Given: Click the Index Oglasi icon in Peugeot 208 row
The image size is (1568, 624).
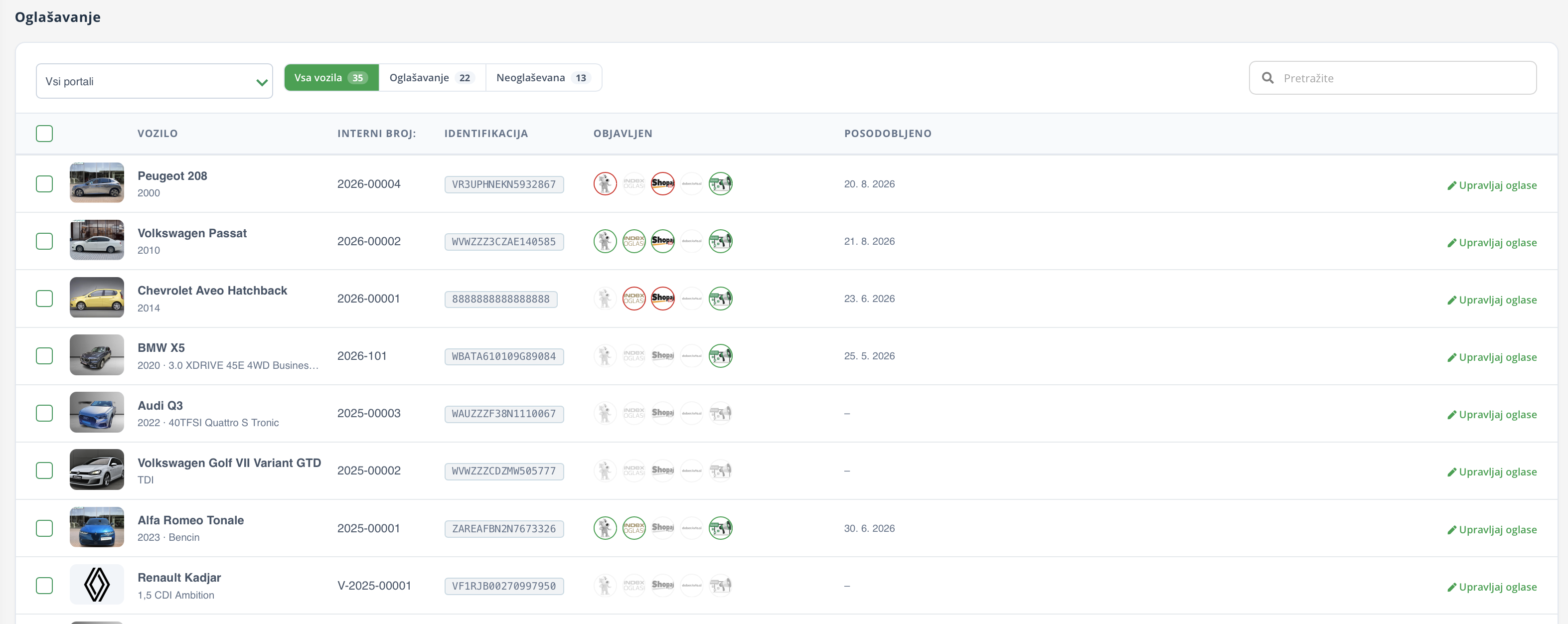Looking at the screenshot, I should pyautogui.click(x=633, y=184).
